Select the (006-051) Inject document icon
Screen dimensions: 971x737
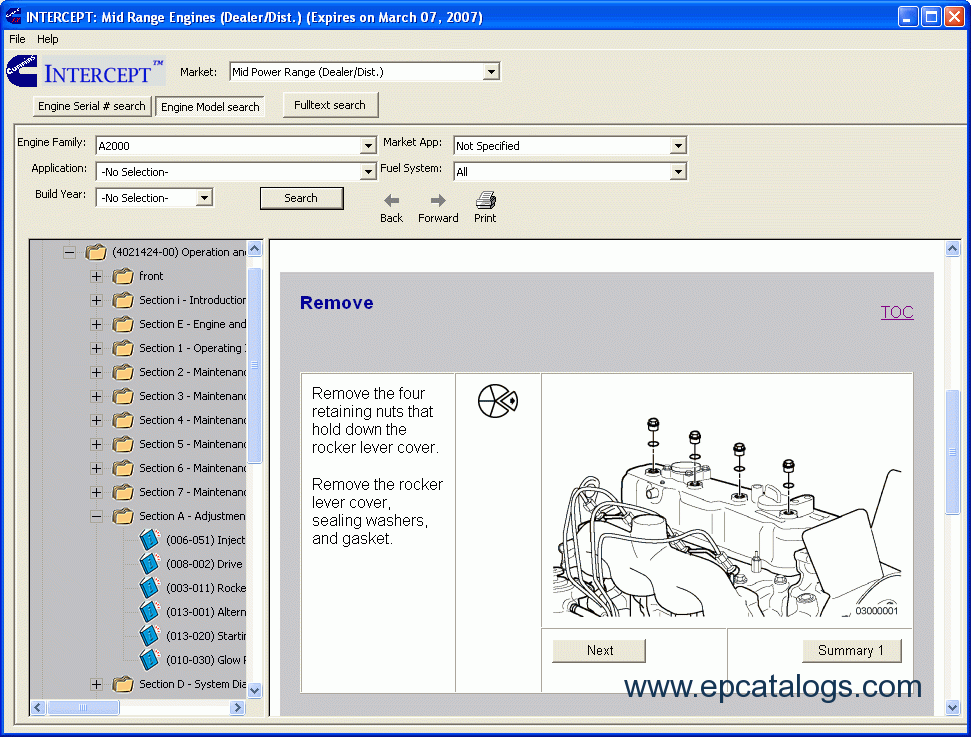pyautogui.click(x=149, y=539)
